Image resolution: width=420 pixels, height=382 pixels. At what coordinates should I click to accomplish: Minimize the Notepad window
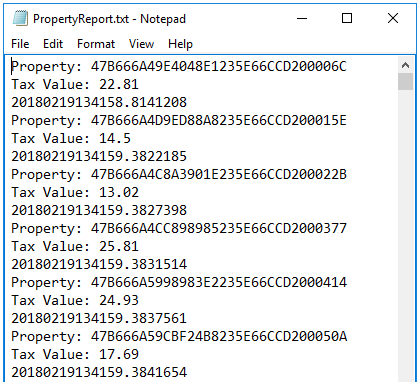coord(302,18)
